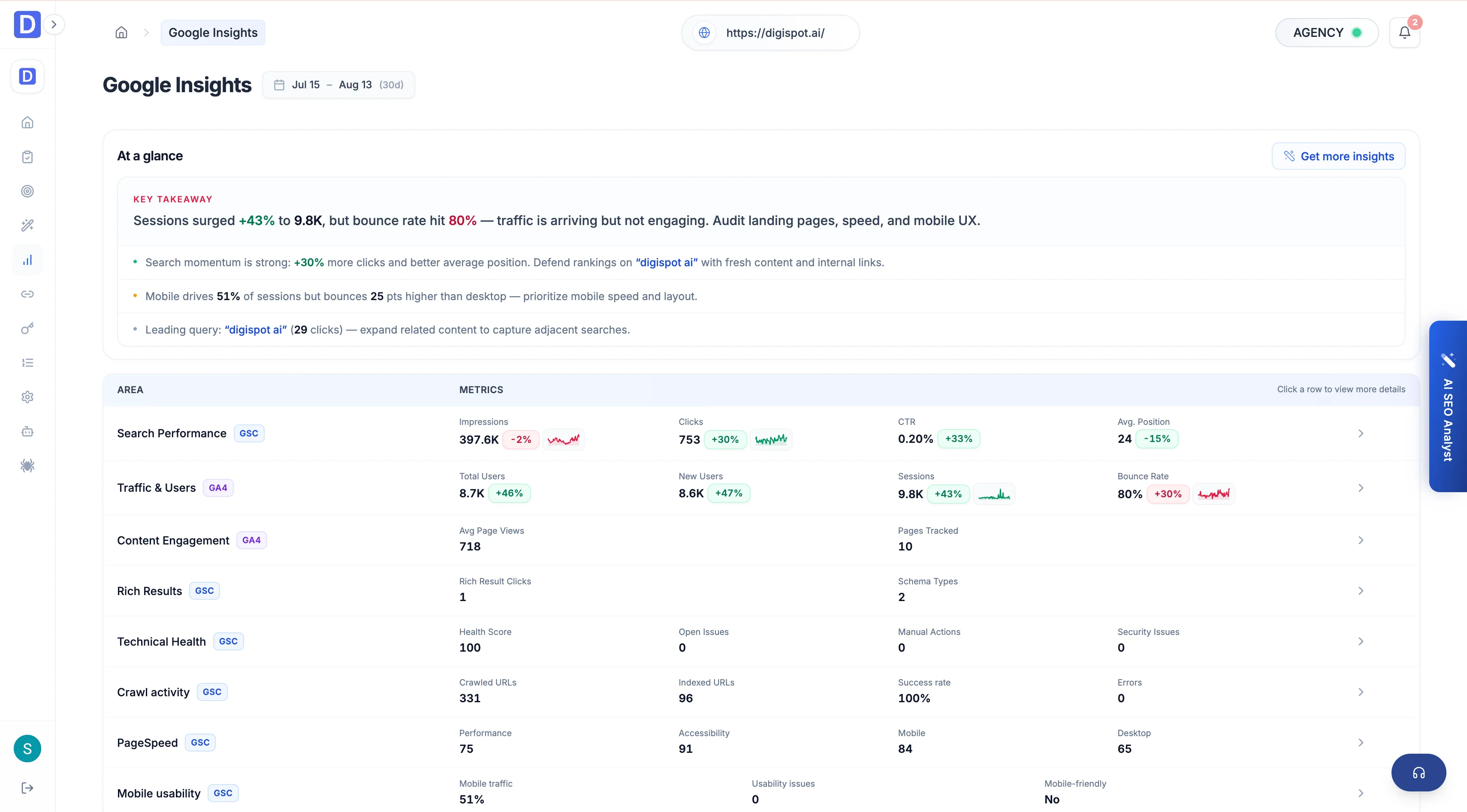Open the link icon in sidebar
Screen dimensions: 1467x812
(27, 294)
